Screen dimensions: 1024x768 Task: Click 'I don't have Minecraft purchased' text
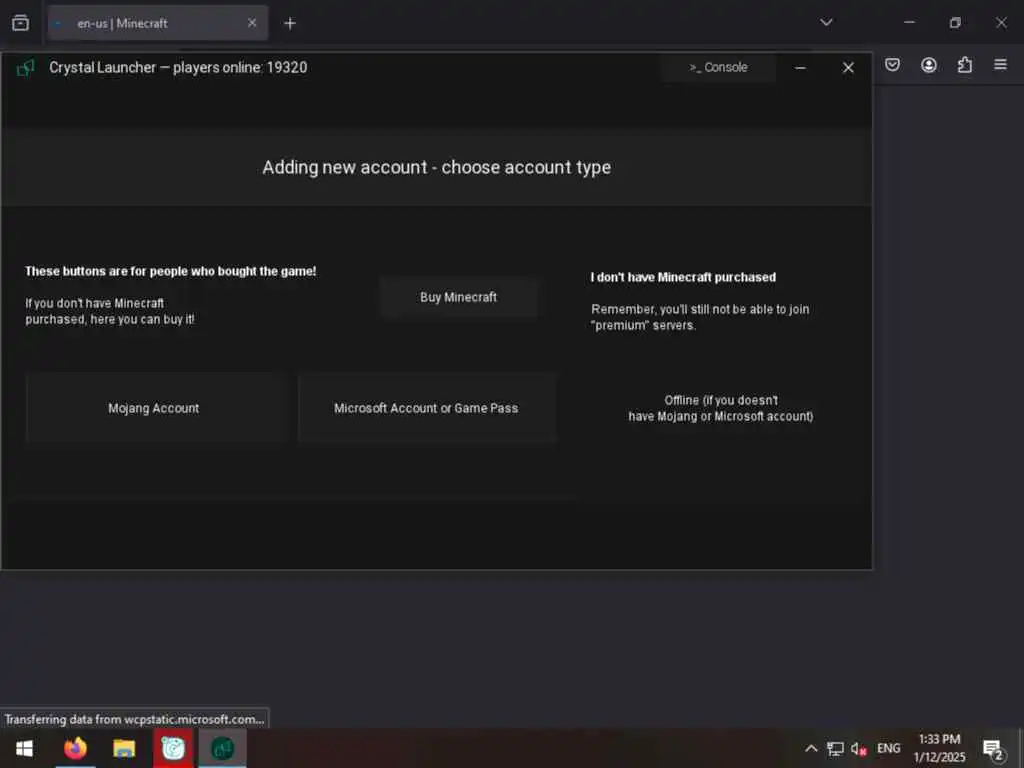(683, 277)
